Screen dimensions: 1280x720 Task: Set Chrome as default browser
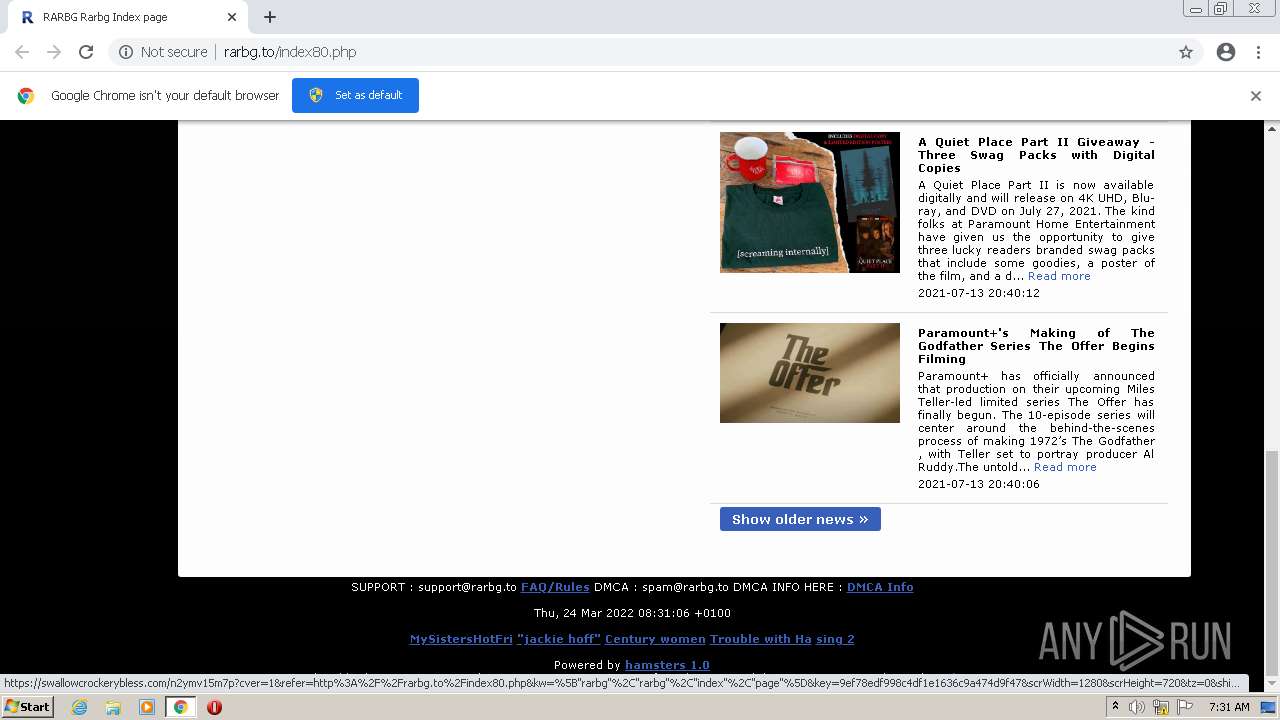tap(355, 95)
